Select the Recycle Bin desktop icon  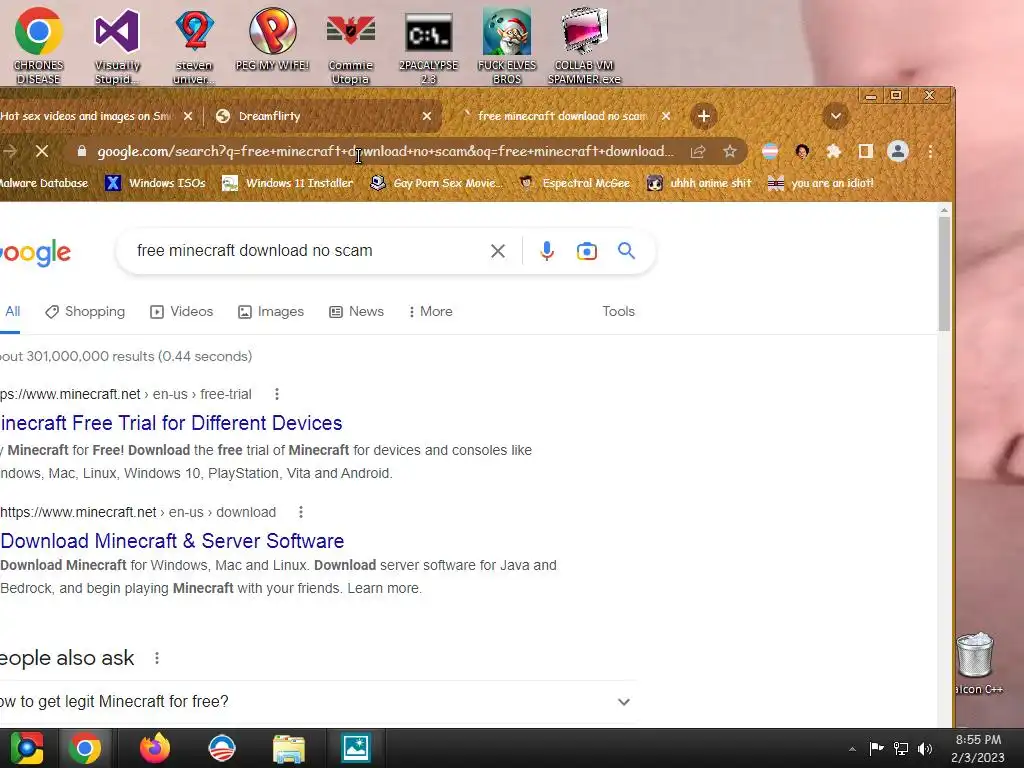[x=976, y=663]
